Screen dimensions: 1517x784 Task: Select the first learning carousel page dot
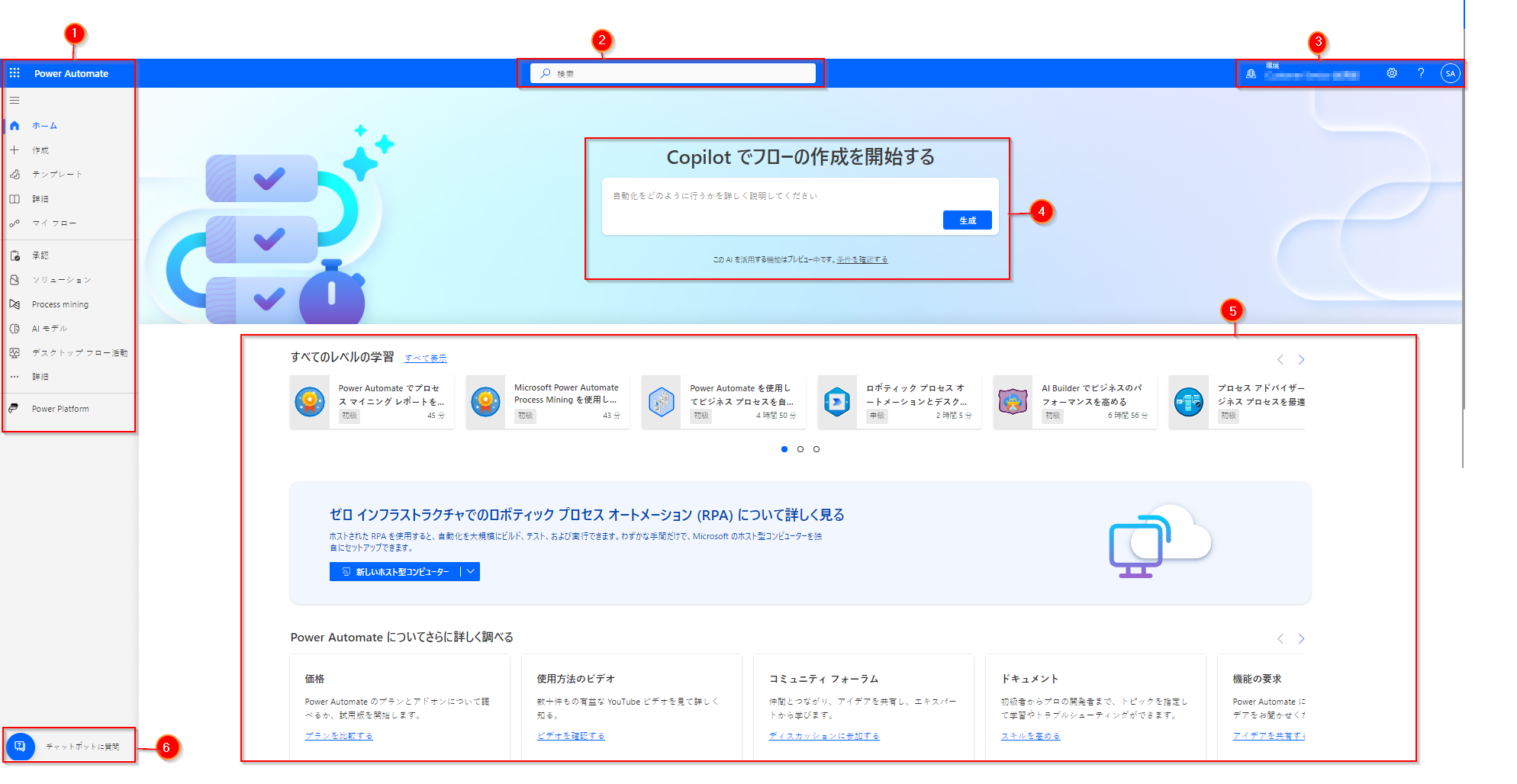(784, 449)
